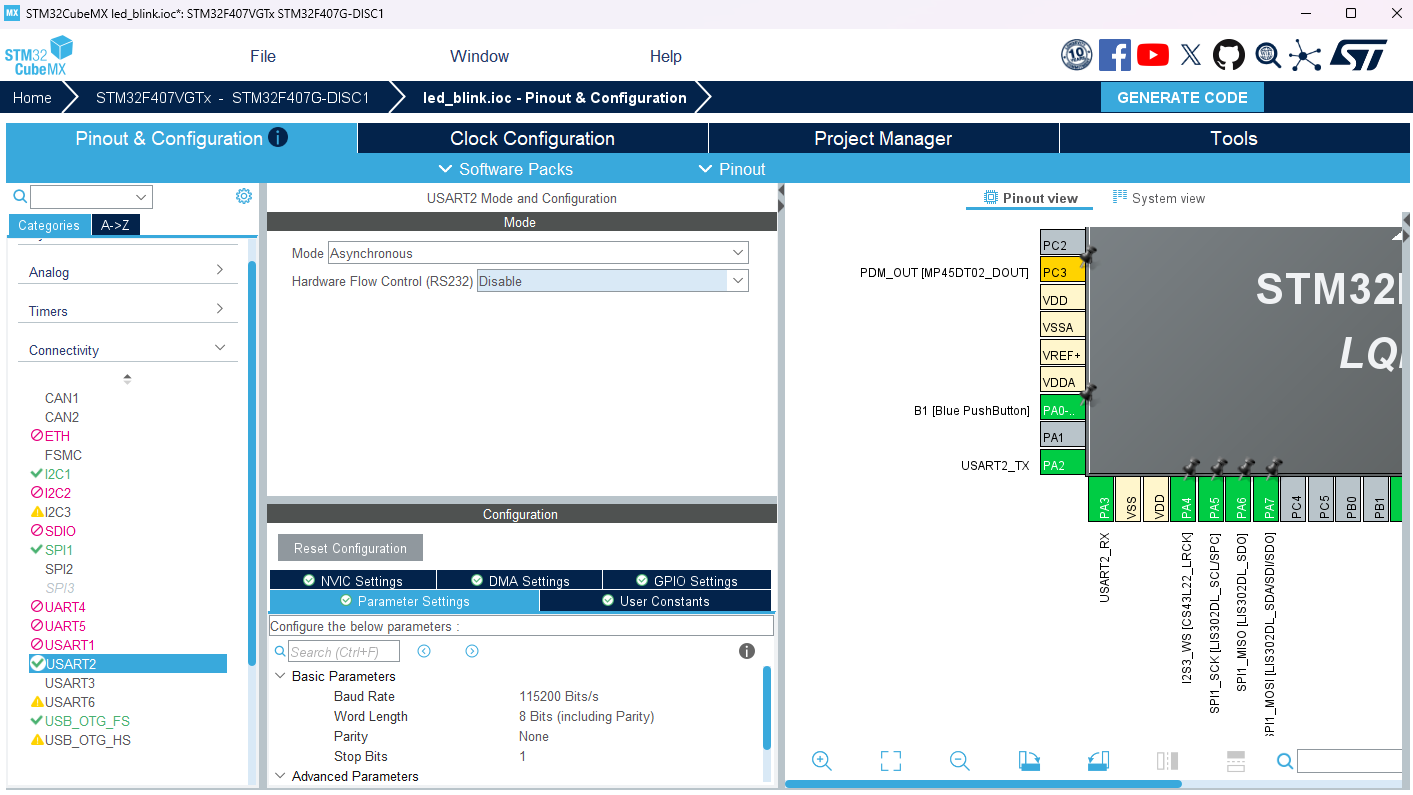Screen dimensions: 1413x795
Task: Click the Reset Configuration button
Action: pos(350,548)
